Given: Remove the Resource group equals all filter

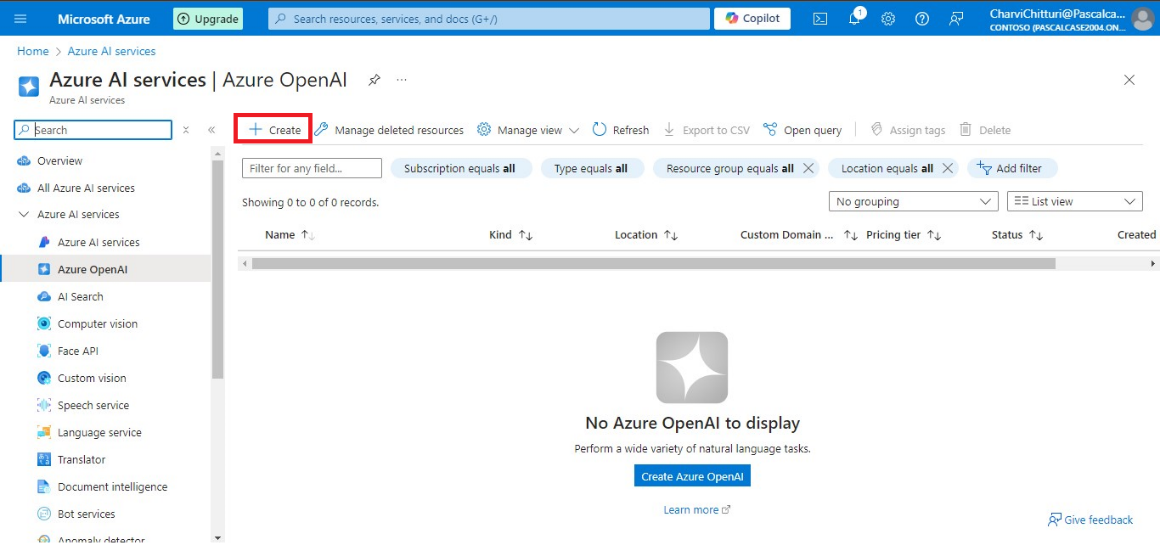Looking at the screenshot, I should pyautogui.click(x=808, y=169).
